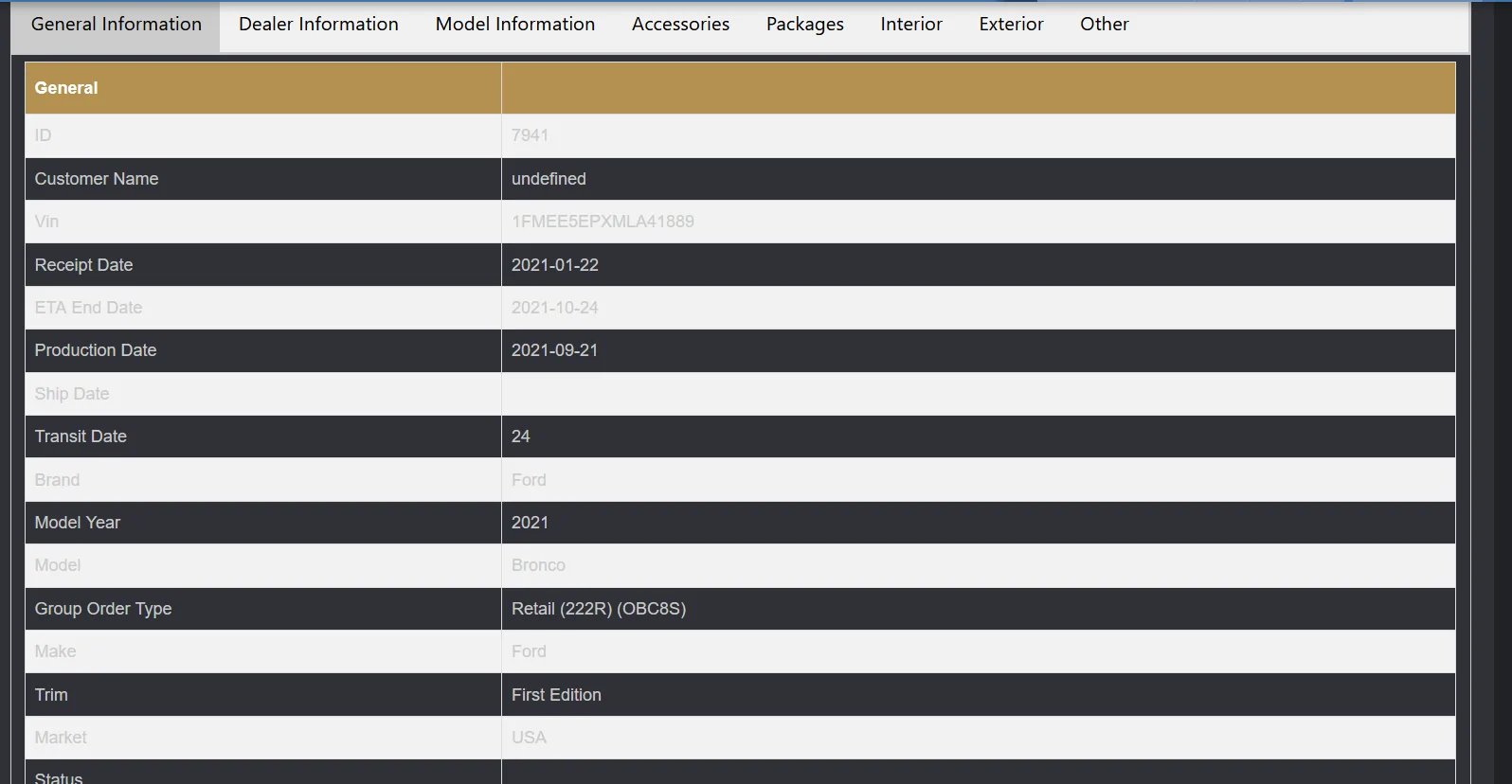Click the Market row label
This screenshot has height=784, width=1512.
(61, 738)
